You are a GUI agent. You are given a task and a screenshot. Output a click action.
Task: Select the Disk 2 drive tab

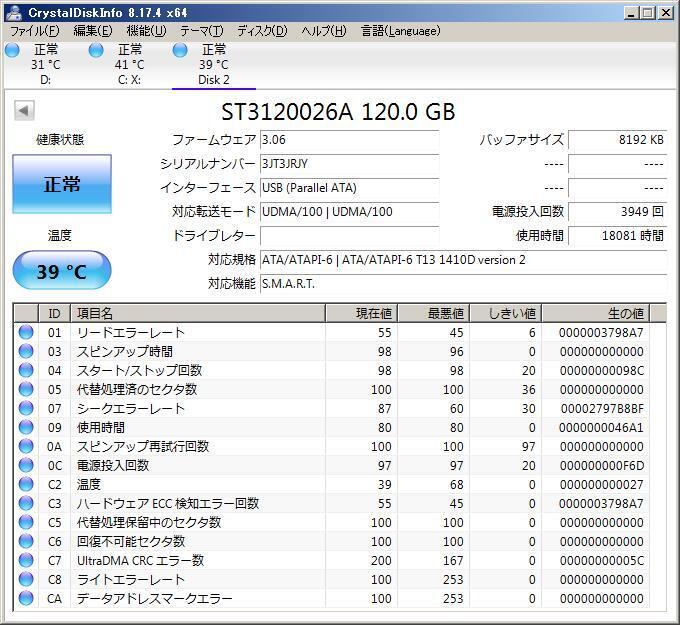(214, 65)
